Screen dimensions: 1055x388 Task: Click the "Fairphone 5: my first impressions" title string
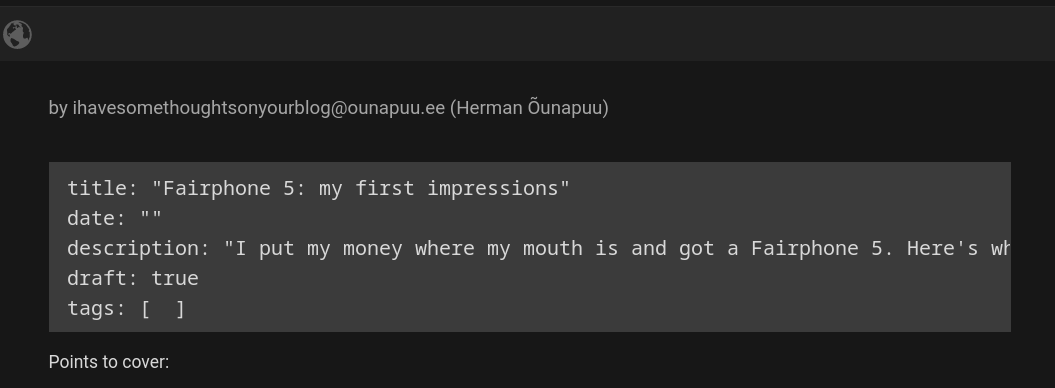click(361, 188)
